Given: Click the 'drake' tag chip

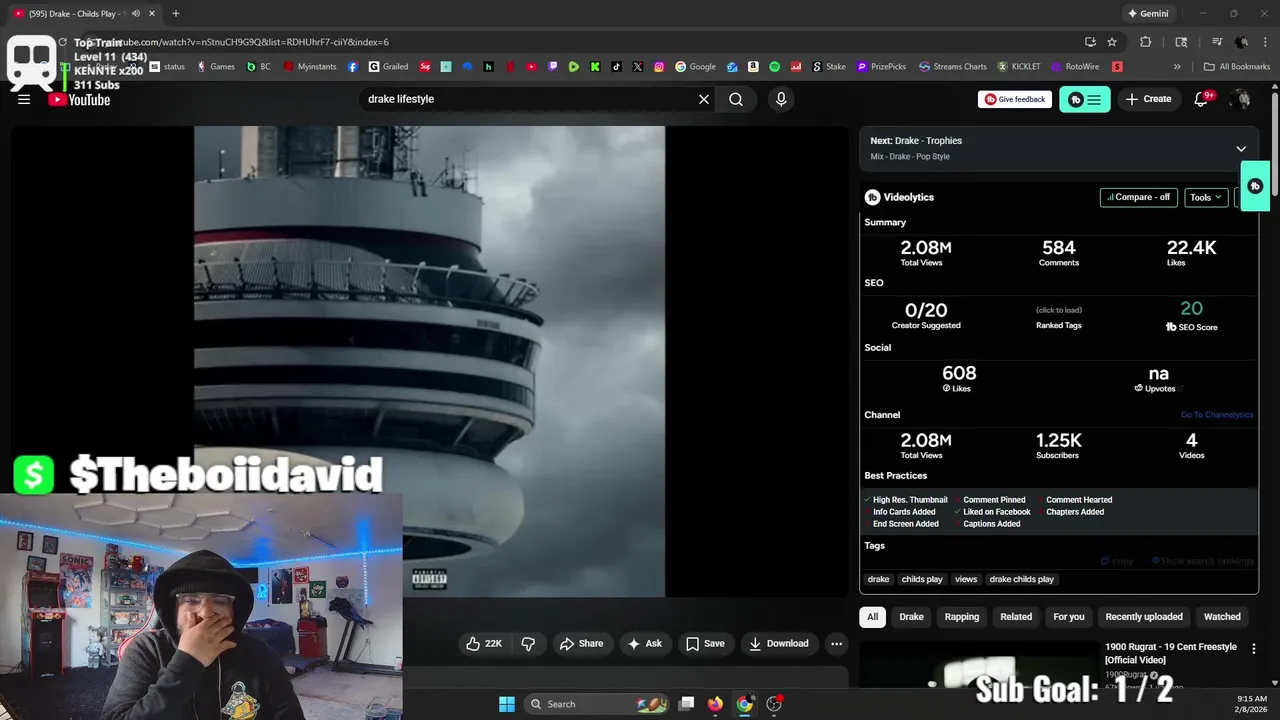Looking at the screenshot, I should click(x=878, y=579).
